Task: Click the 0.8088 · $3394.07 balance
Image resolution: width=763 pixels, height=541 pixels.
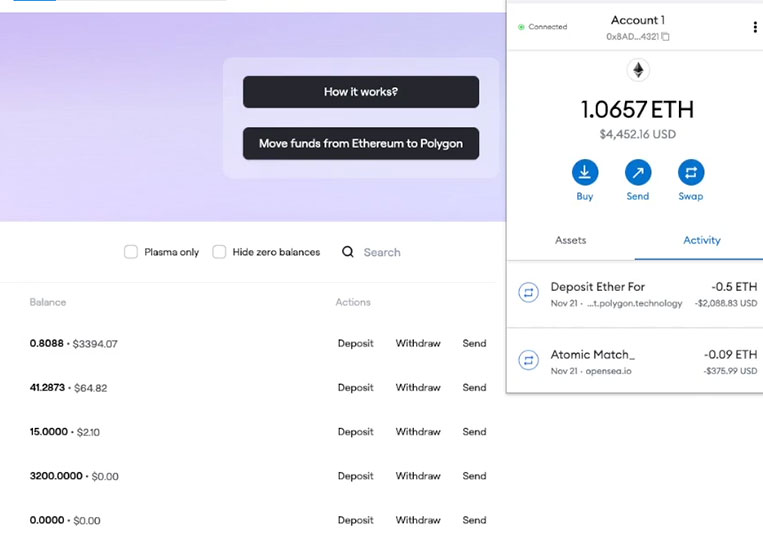Action: coord(73,343)
